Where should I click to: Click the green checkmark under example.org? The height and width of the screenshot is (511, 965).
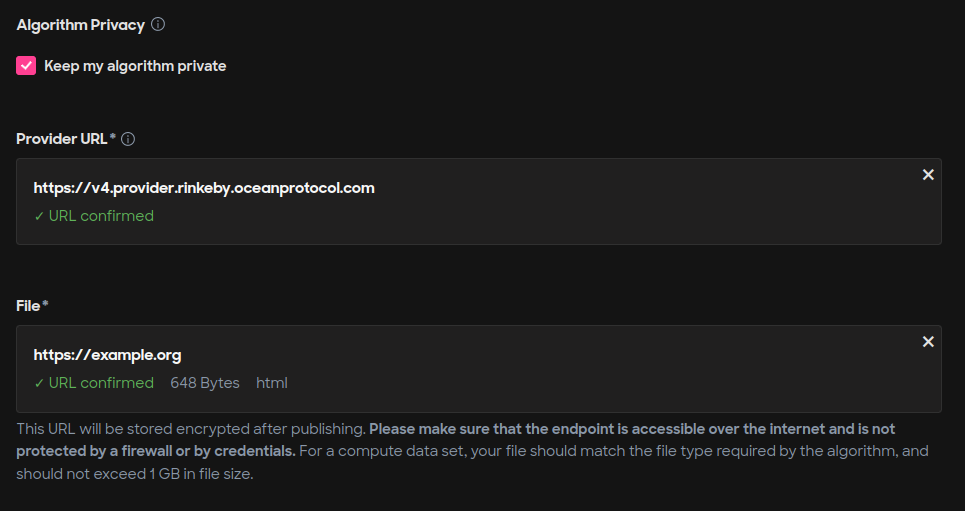(39, 383)
